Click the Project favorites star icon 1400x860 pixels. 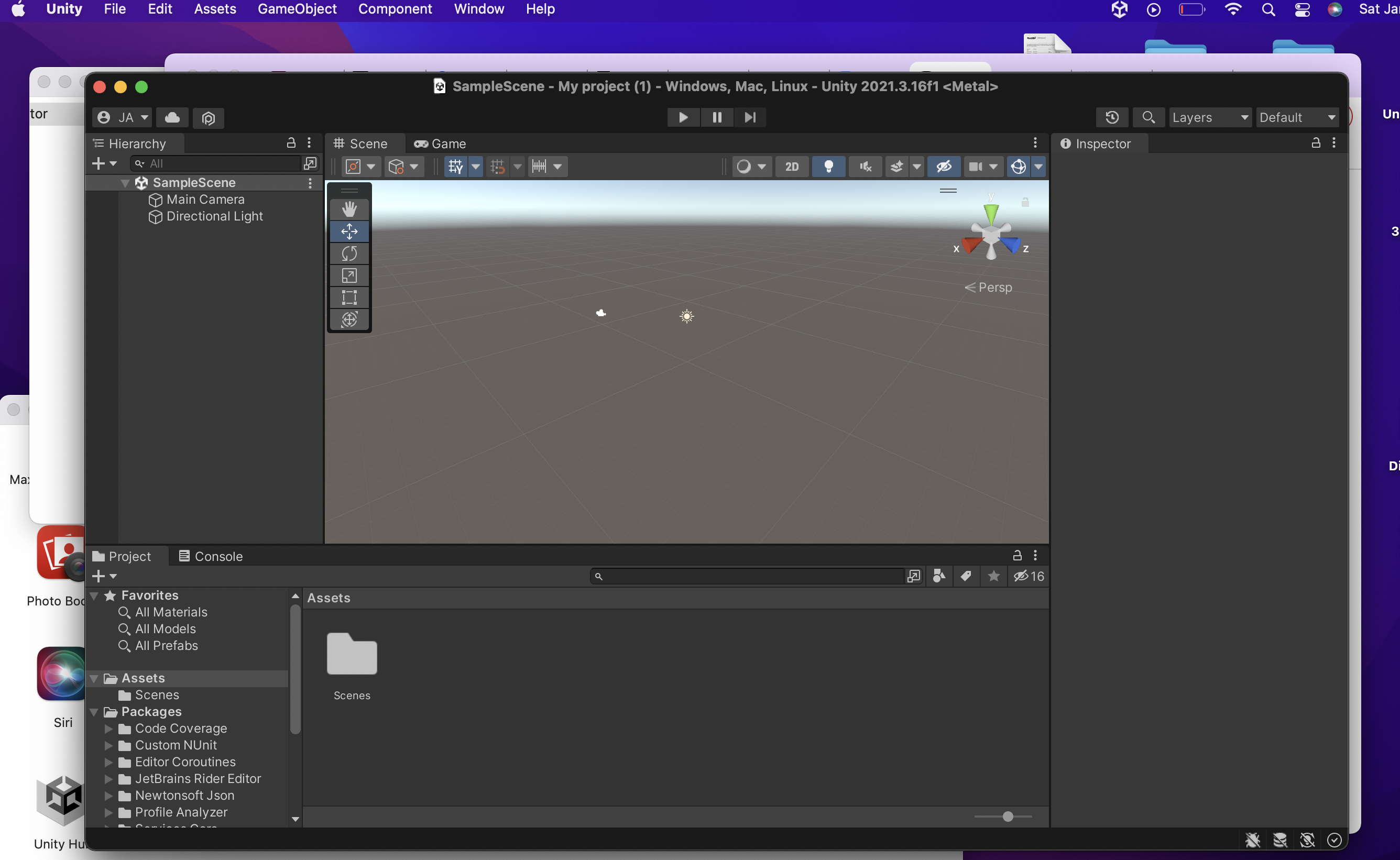tap(994, 576)
